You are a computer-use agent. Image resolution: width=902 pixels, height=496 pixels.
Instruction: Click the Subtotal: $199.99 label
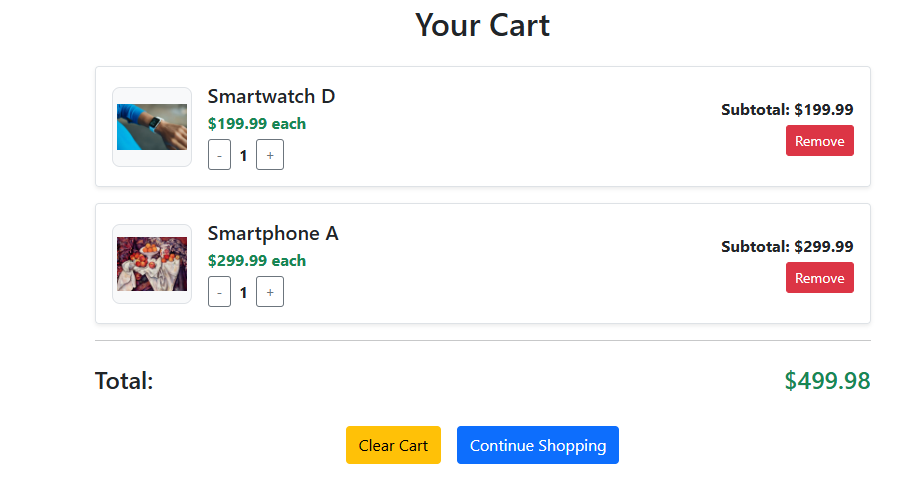pos(787,110)
